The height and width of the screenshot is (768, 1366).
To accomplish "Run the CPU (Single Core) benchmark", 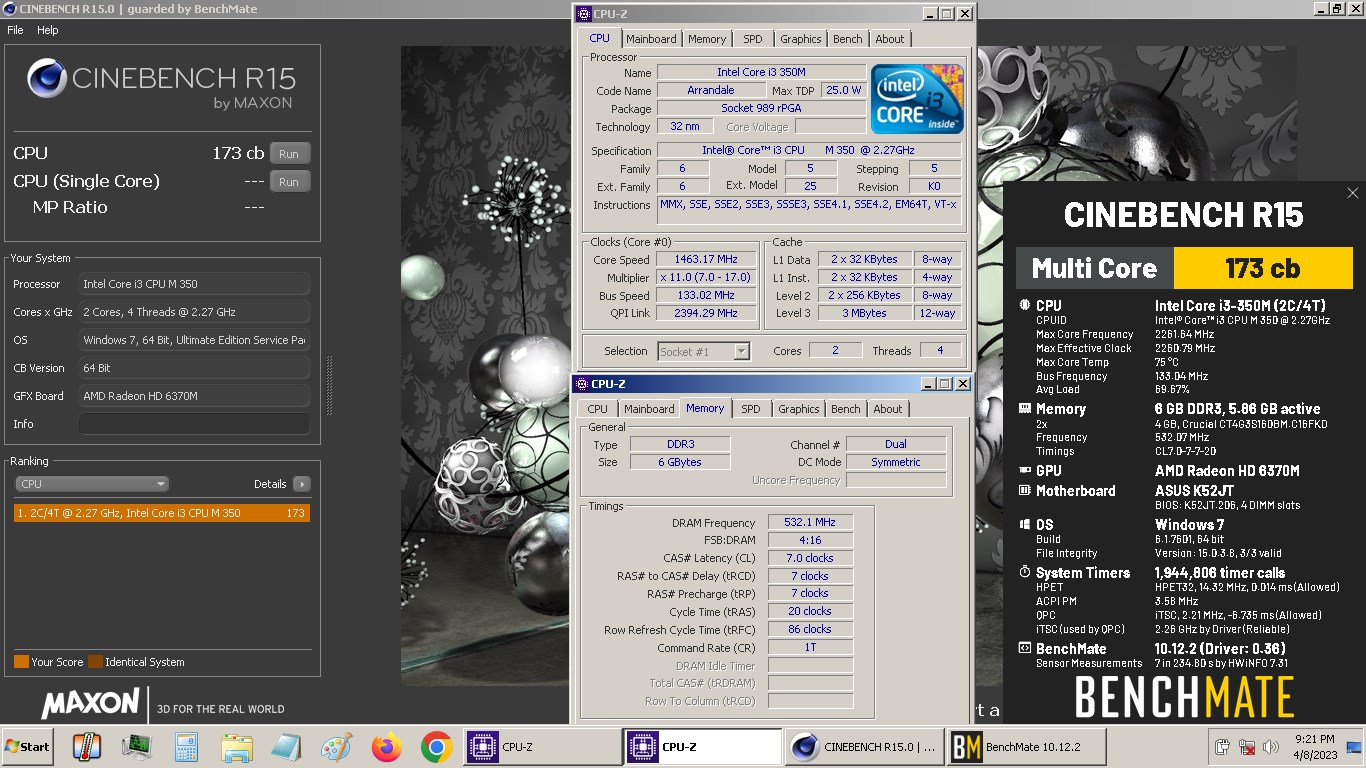I will click(x=289, y=182).
